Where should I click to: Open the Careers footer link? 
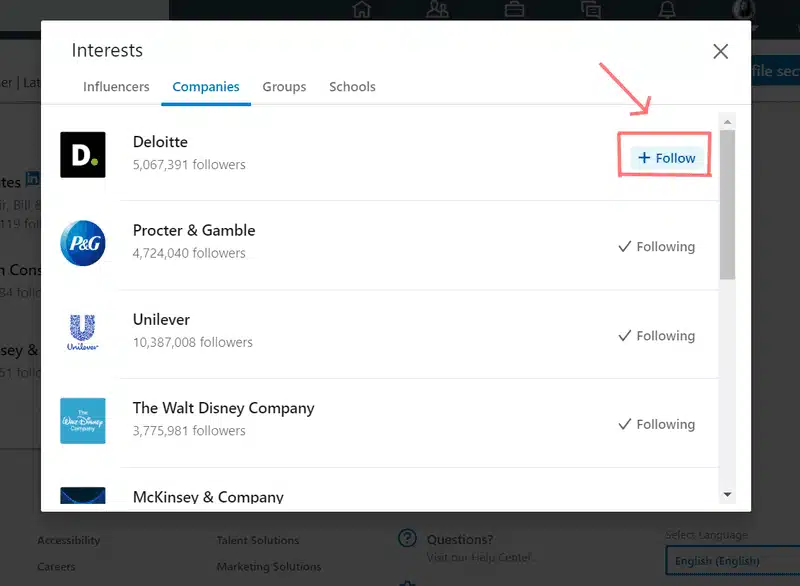[56, 567]
